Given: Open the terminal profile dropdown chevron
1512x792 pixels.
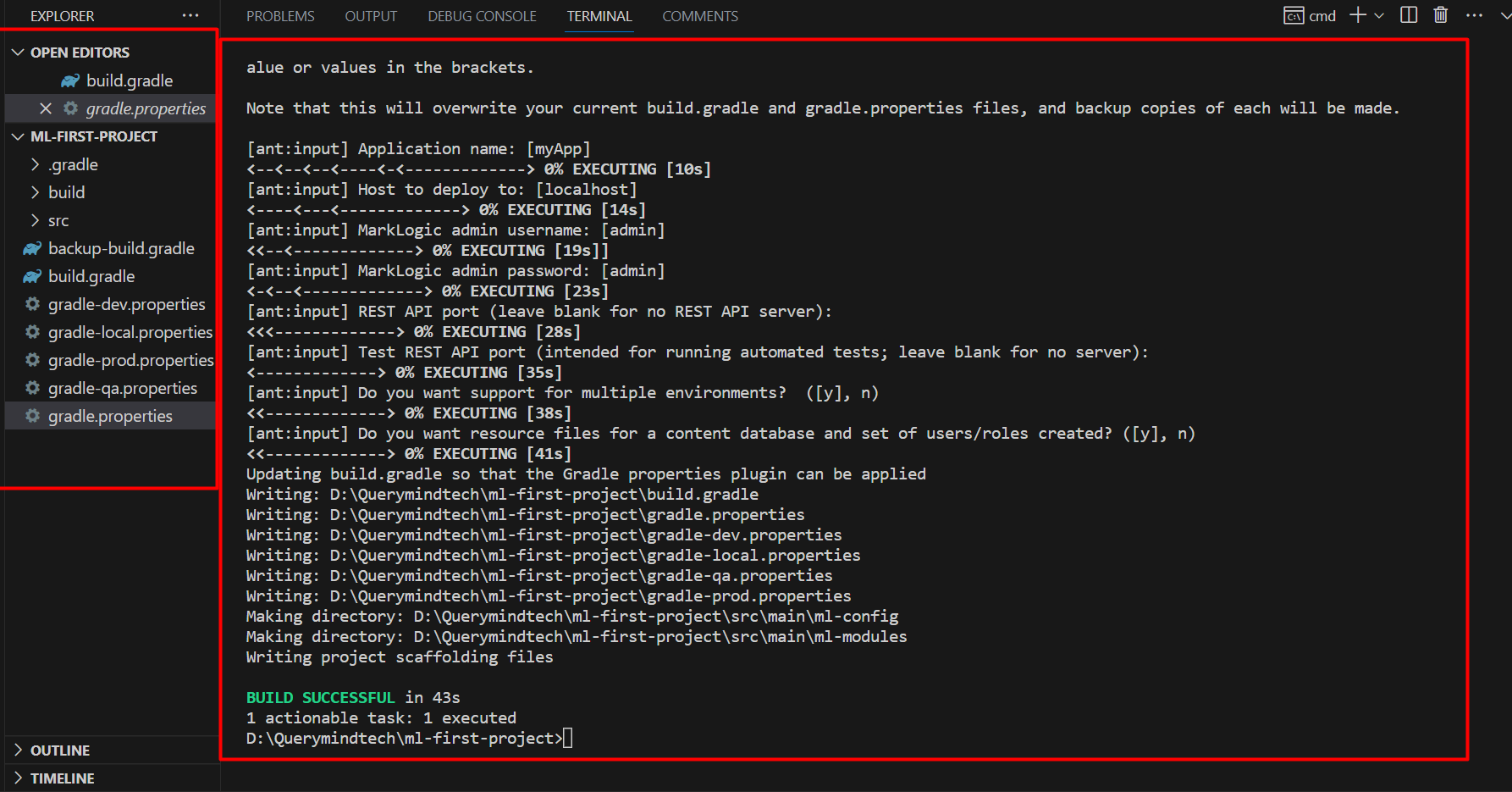Looking at the screenshot, I should pyautogui.click(x=1379, y=15).
